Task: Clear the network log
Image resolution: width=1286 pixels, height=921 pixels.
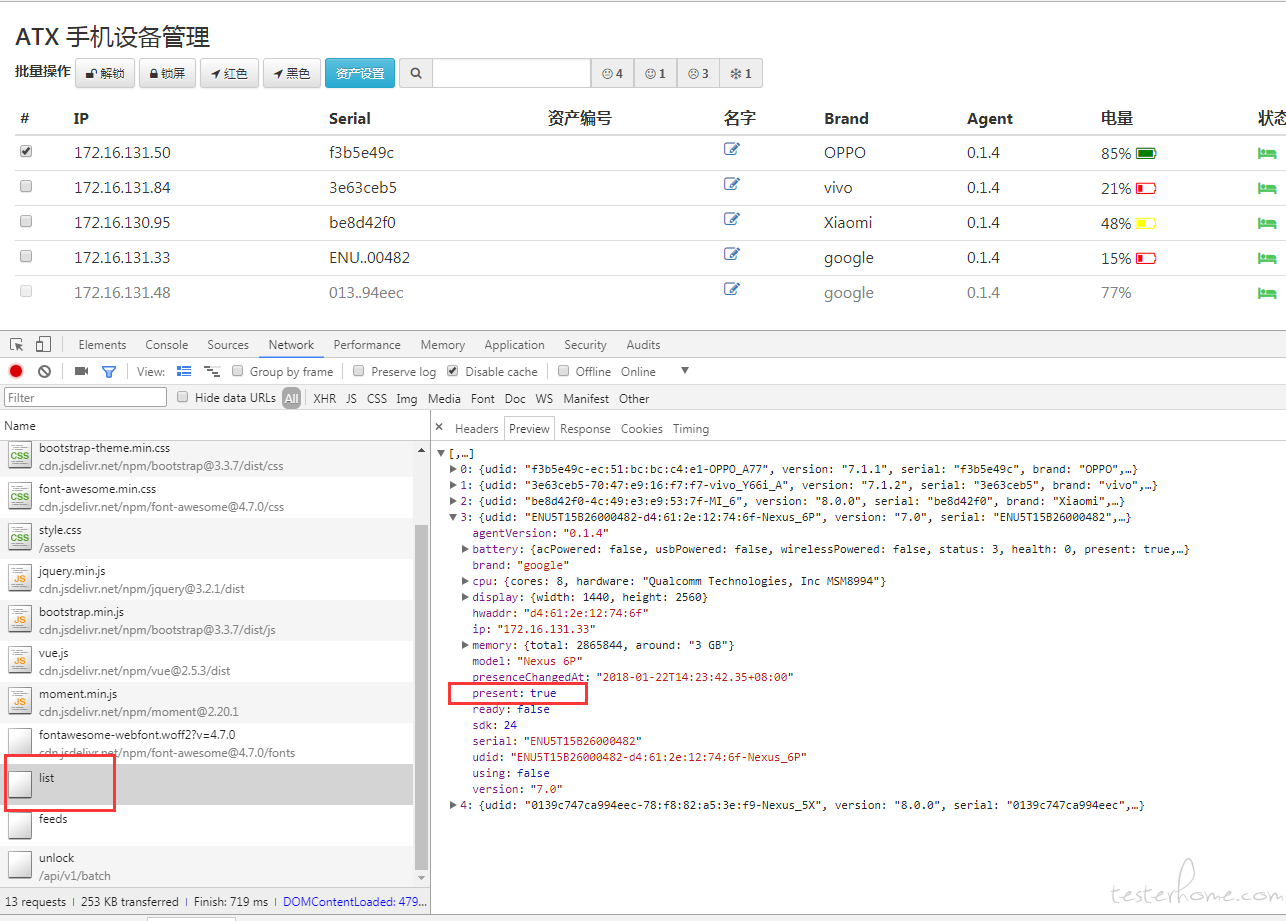Action: point(44,372)
